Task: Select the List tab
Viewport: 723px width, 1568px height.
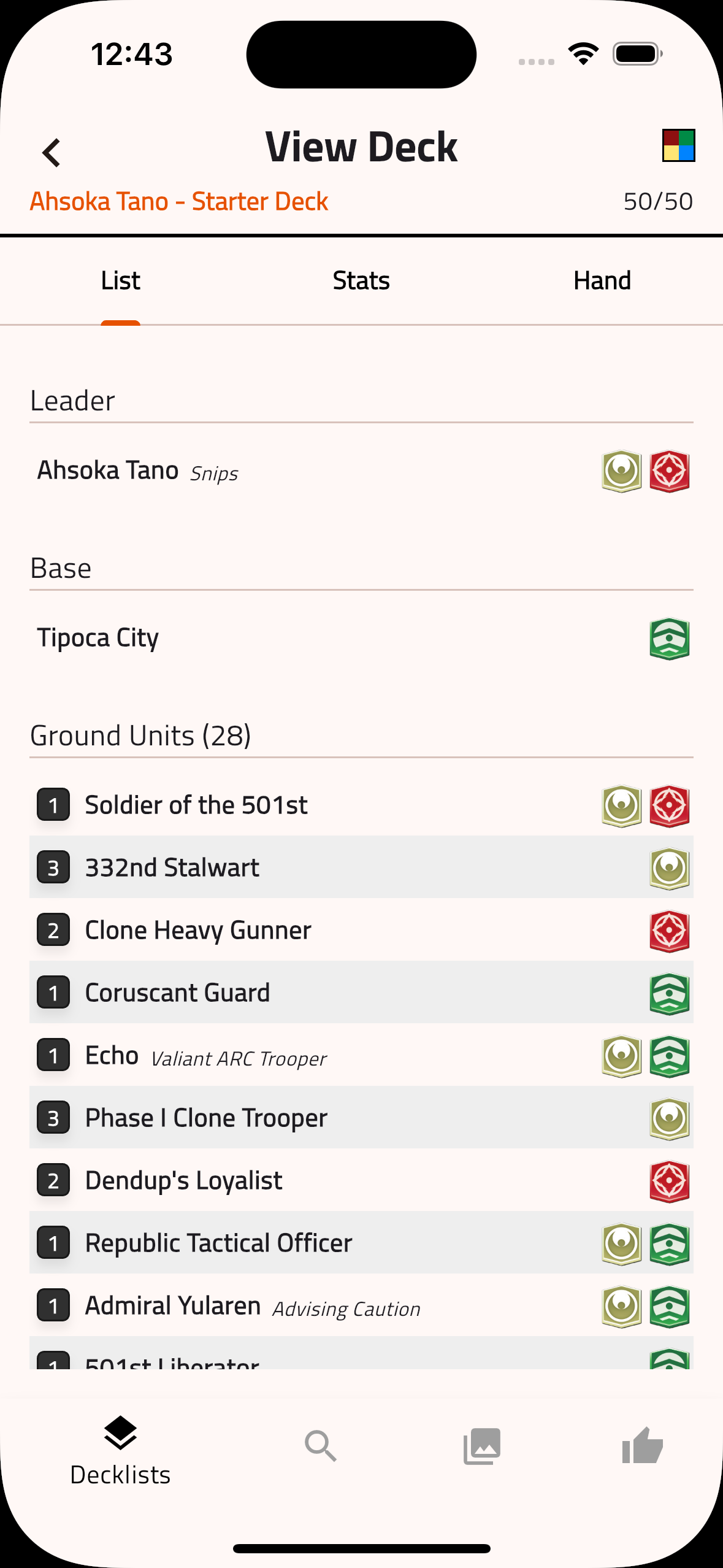Action: [x=120, y=280]
